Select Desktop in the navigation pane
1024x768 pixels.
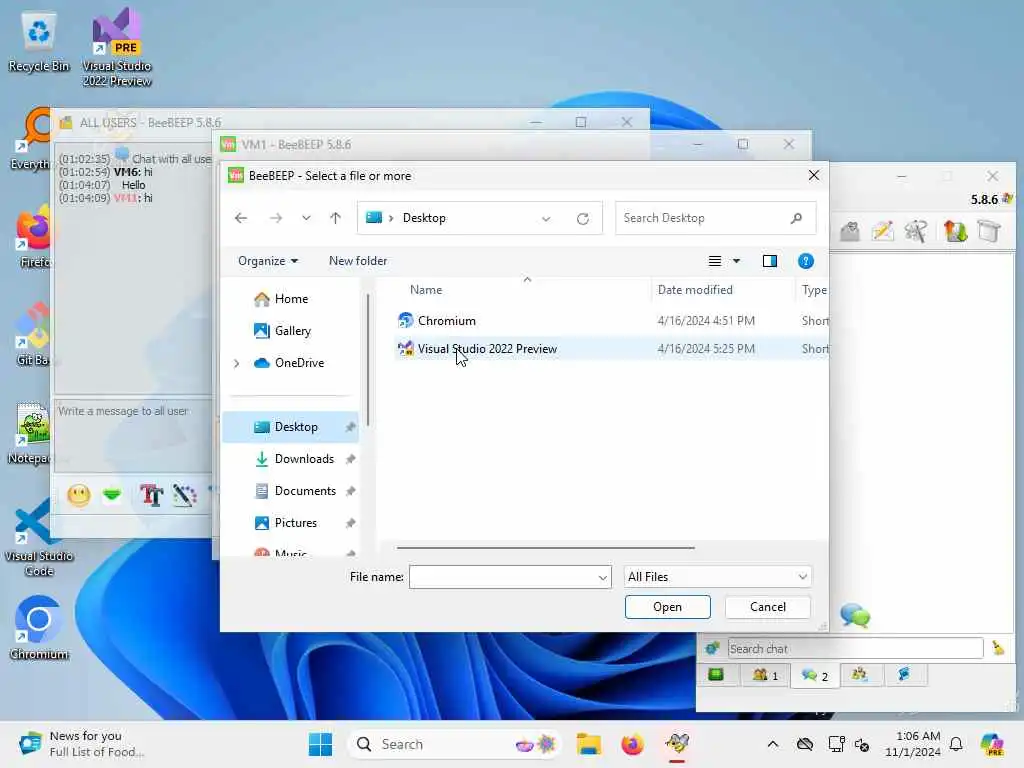291,427
